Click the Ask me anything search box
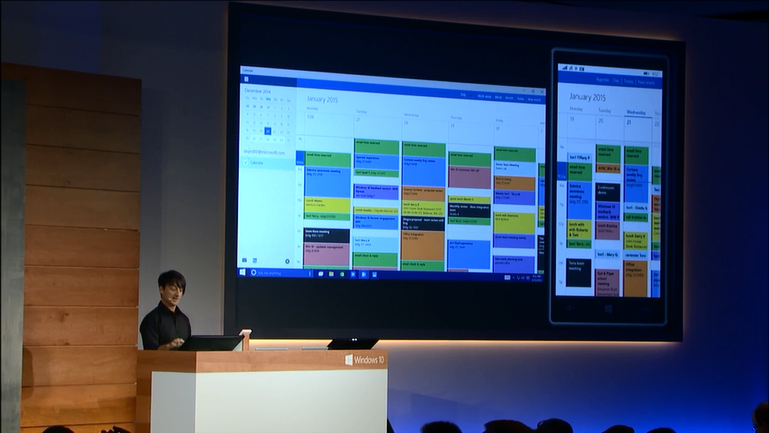 point(283,273)
